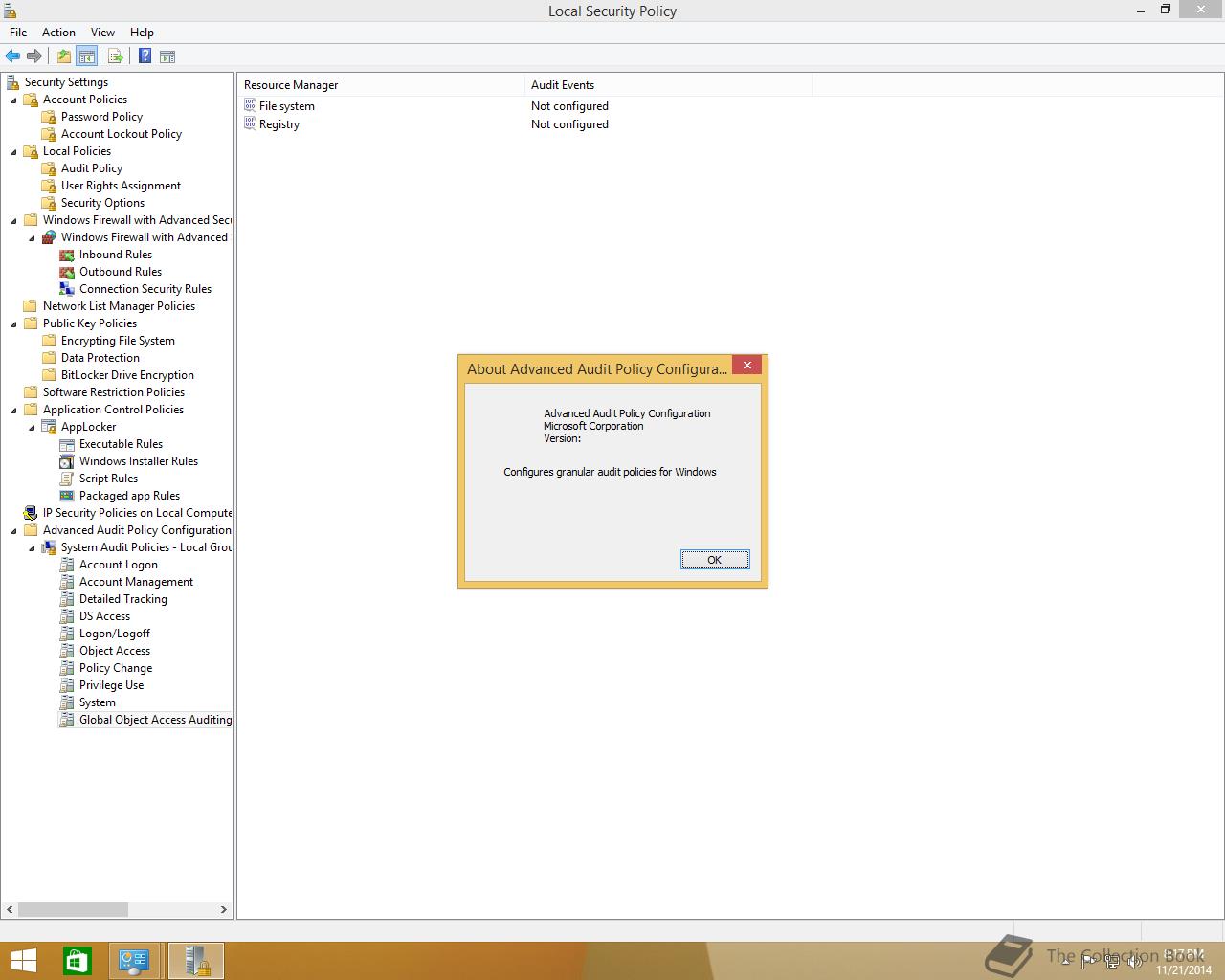This screenshot has height=980, width=1225.
Task: Open the Control Panel taskbar icon
Action: coord(134,961)
